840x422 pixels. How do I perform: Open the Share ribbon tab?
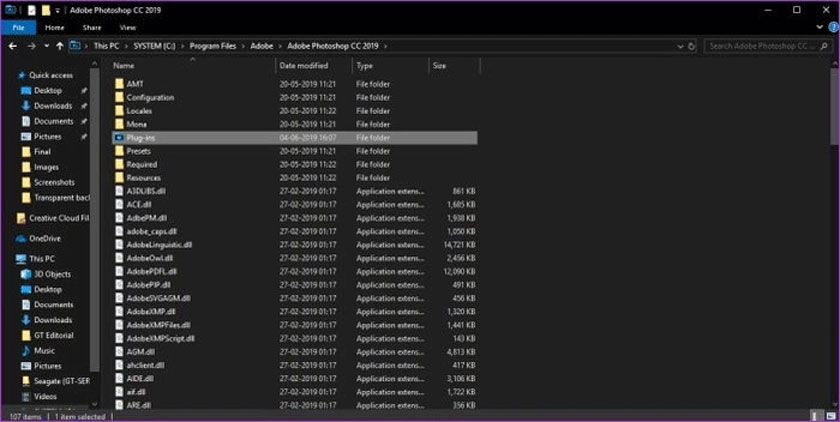click(x=91, y=28)
